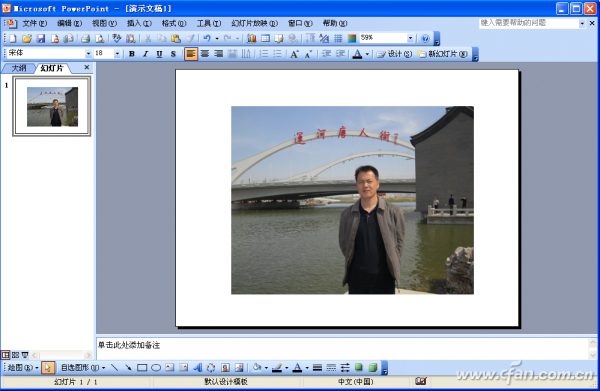600x391 pixels.
Task: Show or hide grid icon
Action: pos(338,38)
